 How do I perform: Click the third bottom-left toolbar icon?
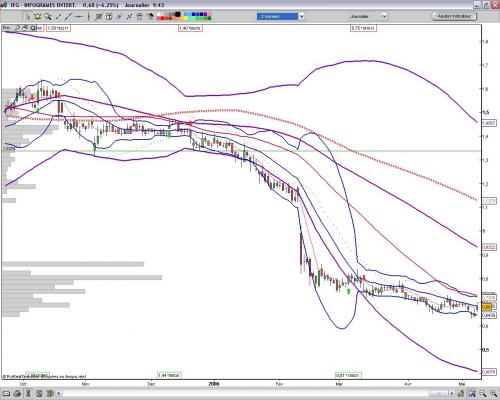click(x=28, y=394)
